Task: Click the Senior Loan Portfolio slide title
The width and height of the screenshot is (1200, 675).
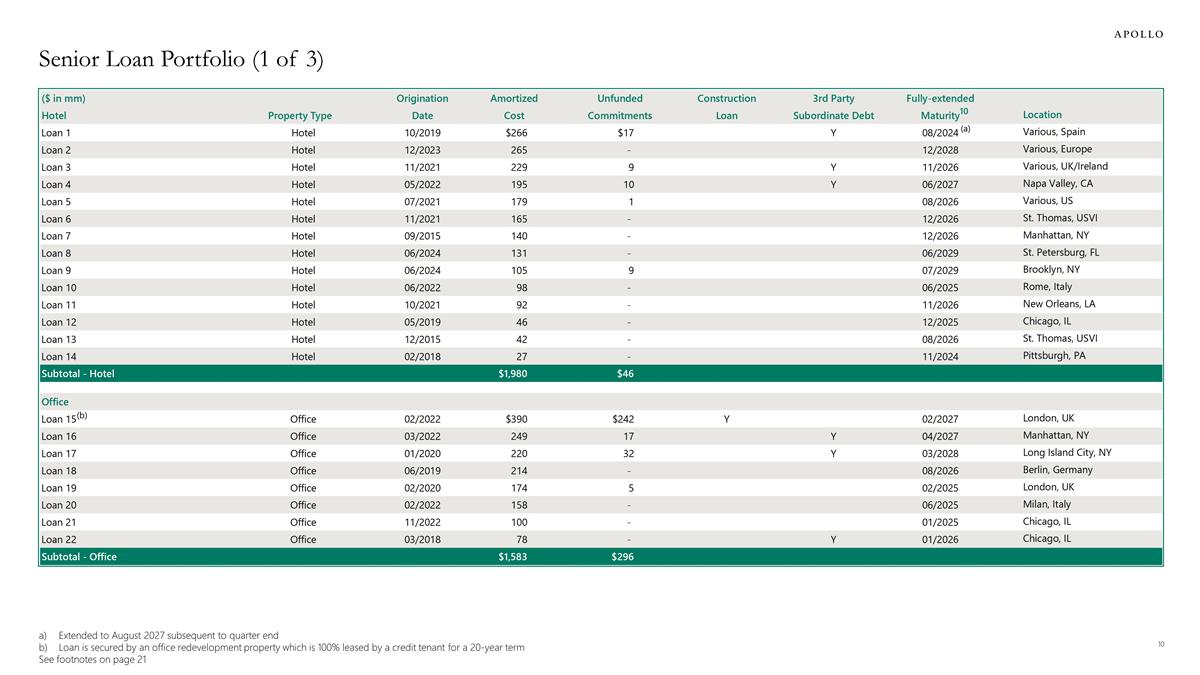Action: coord(181,61)
